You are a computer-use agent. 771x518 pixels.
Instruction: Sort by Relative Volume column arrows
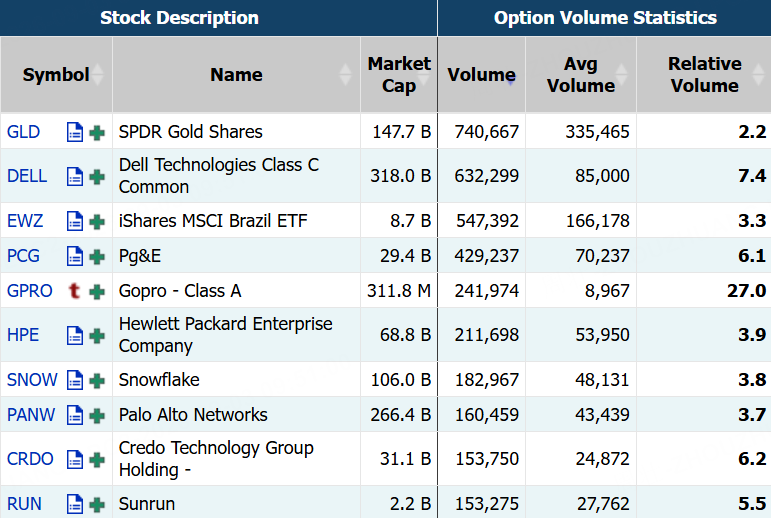point(758,75)
